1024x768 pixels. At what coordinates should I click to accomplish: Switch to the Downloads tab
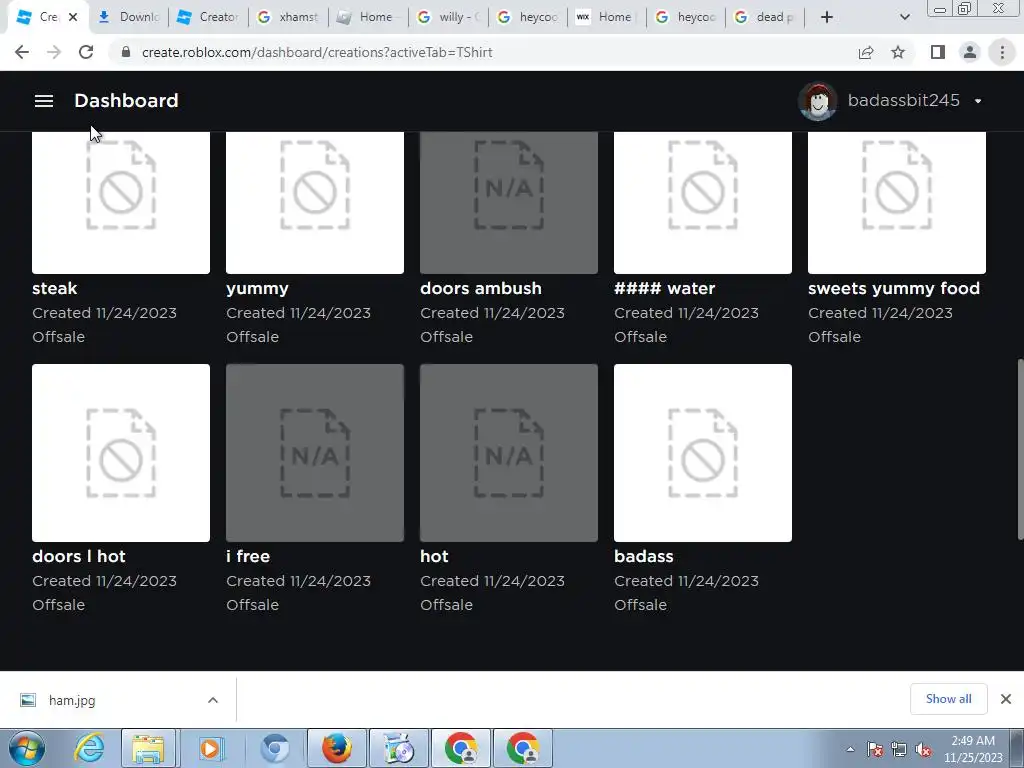coord(129,17)
